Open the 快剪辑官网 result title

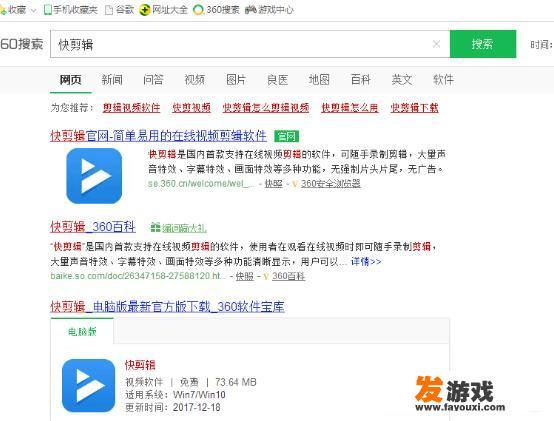click(x=159, y=136)
